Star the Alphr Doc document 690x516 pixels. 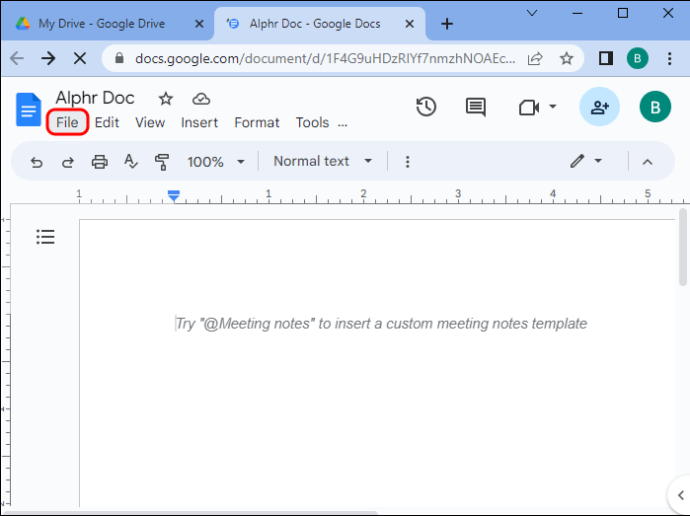coord(165,99)
